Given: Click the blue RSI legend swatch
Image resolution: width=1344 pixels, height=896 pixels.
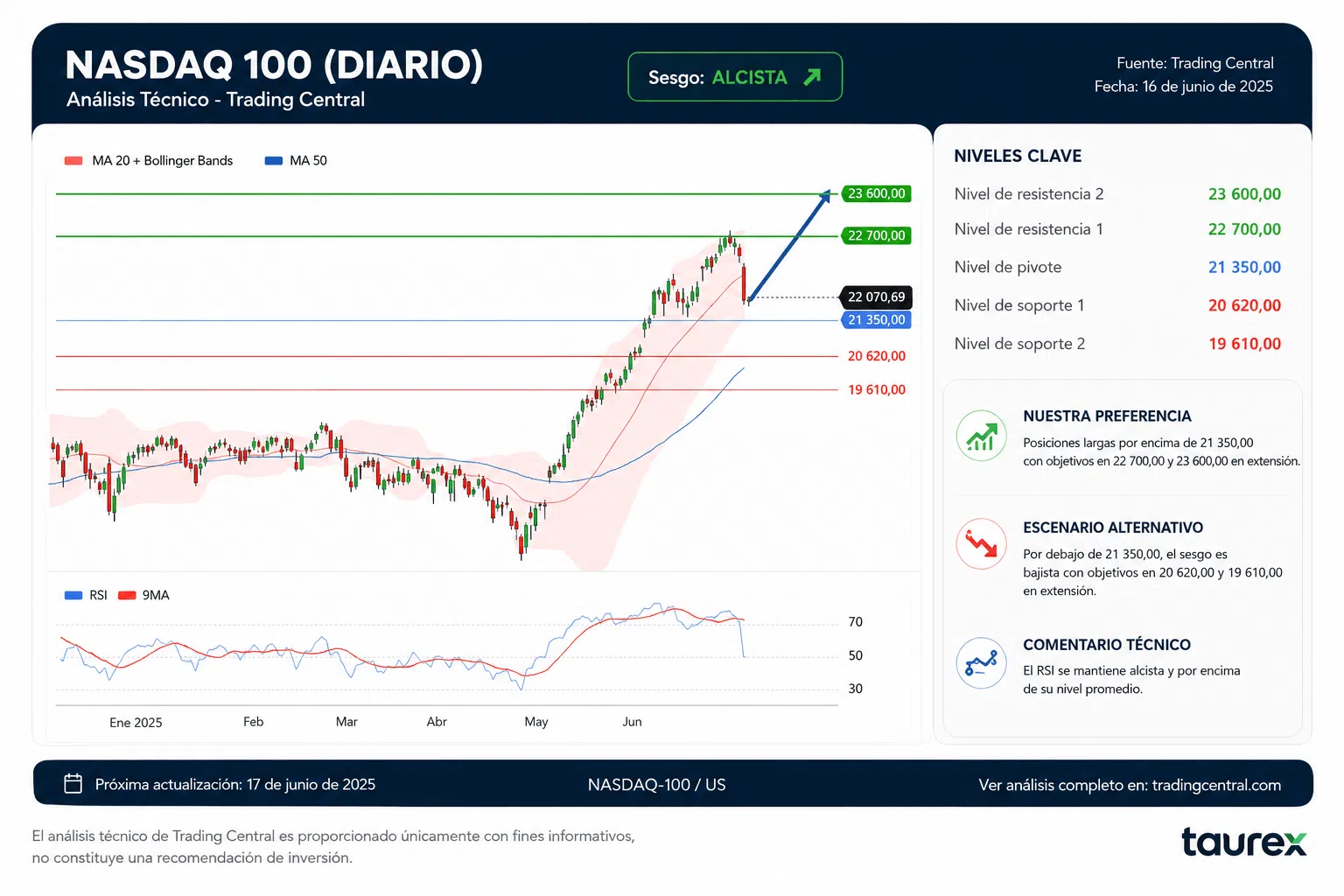Looking at the screenshot, I should pyautogui.click(x=73, y=595).
